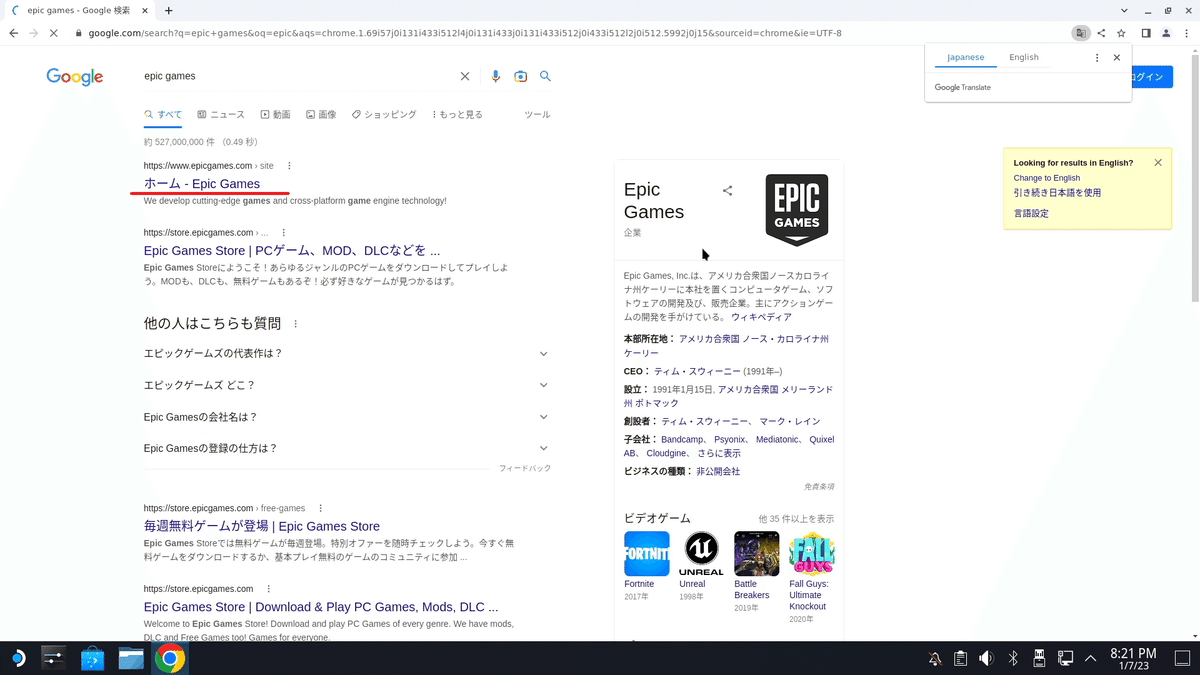The height and width of the screenshot is (675, 1200).
Task: Click the ログイン sign-in button
Action: point(1152,77)
